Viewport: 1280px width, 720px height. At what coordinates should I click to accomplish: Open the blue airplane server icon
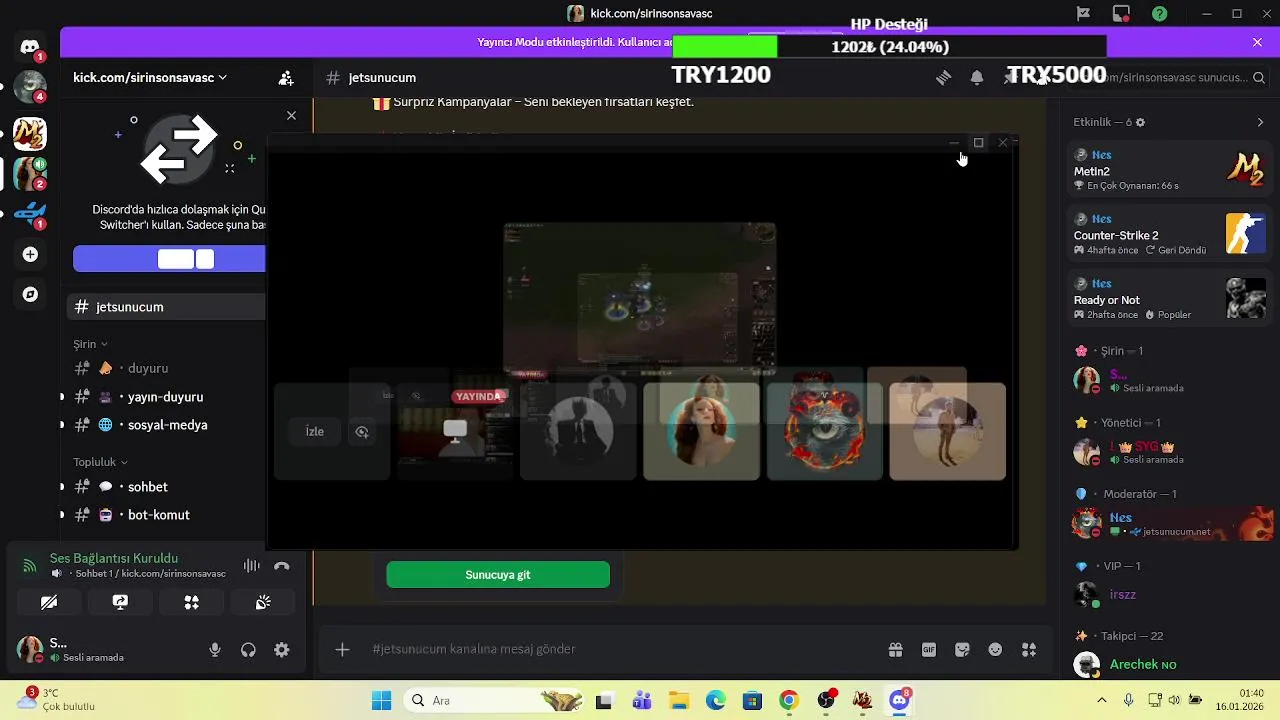pyautogui.click(x=30, y=213)
